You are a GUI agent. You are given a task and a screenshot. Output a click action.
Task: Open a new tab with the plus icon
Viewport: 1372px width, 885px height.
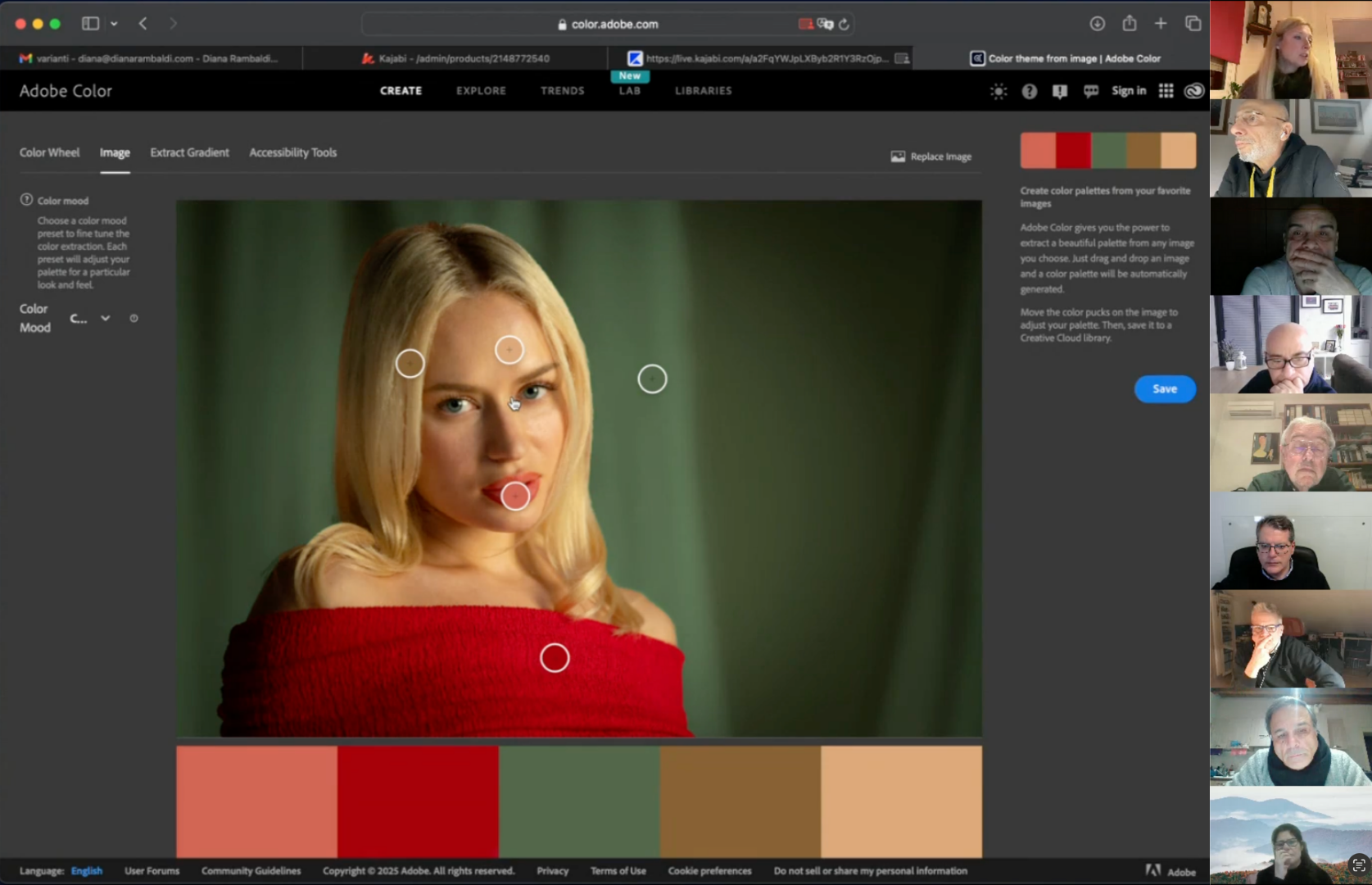pos(1161,24)
